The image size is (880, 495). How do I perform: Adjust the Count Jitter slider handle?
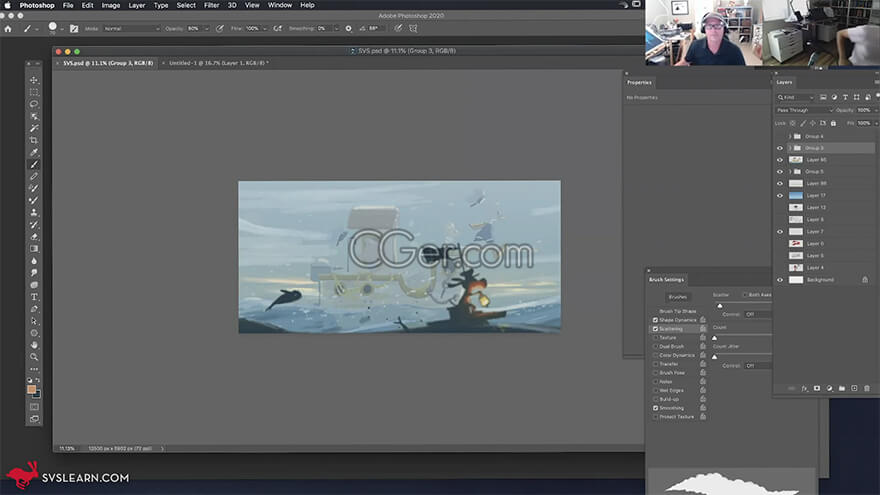714,357
